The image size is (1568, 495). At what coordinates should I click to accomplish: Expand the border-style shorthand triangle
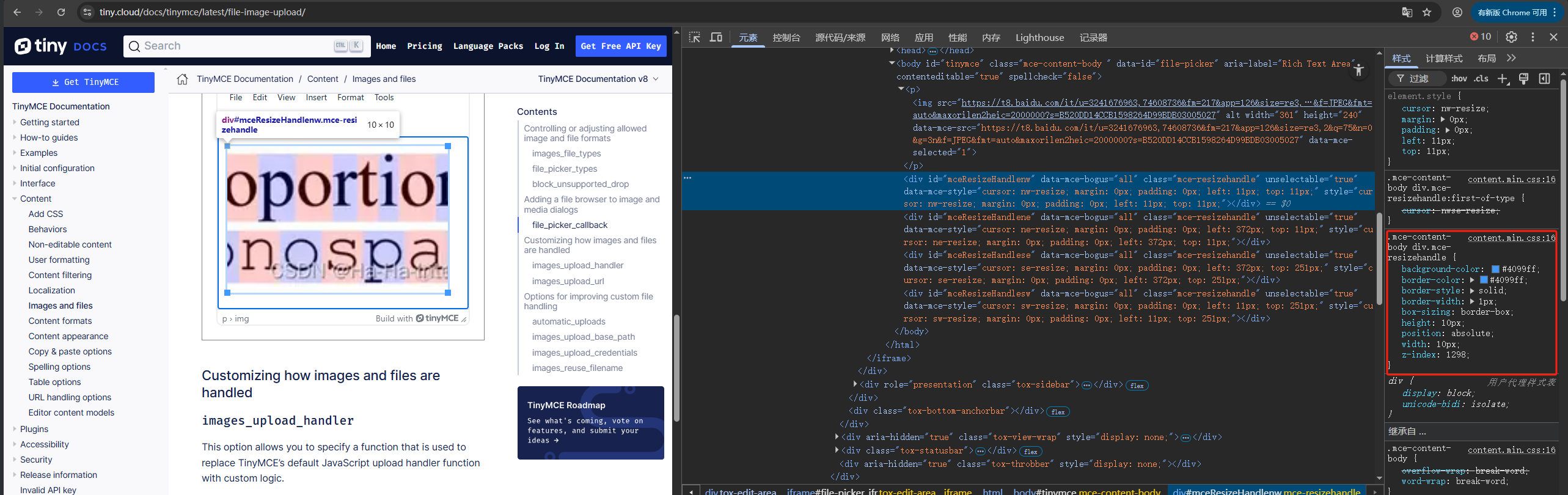pyautogui.click(x=1472, y=291)
